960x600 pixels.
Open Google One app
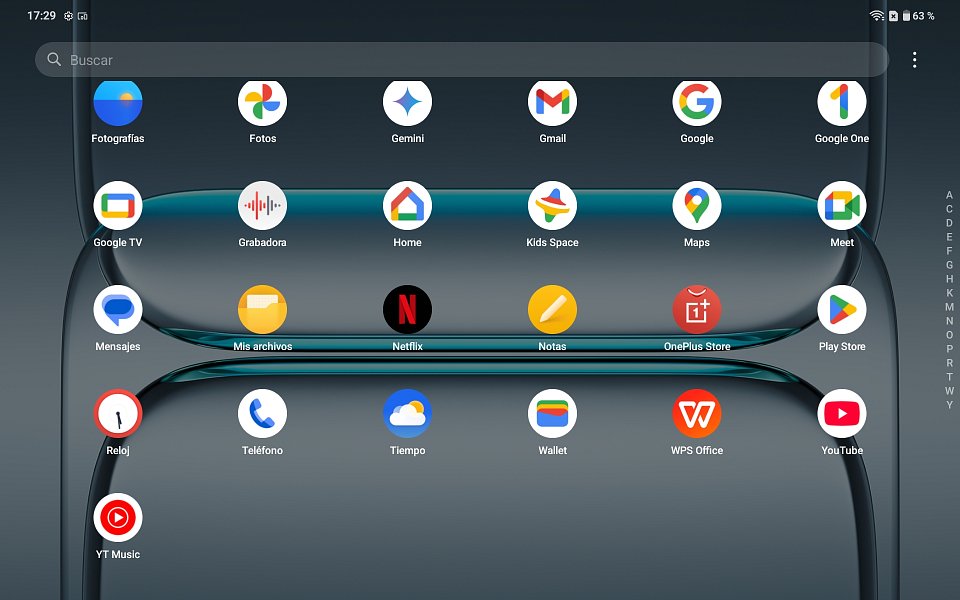tap(842, 103)
